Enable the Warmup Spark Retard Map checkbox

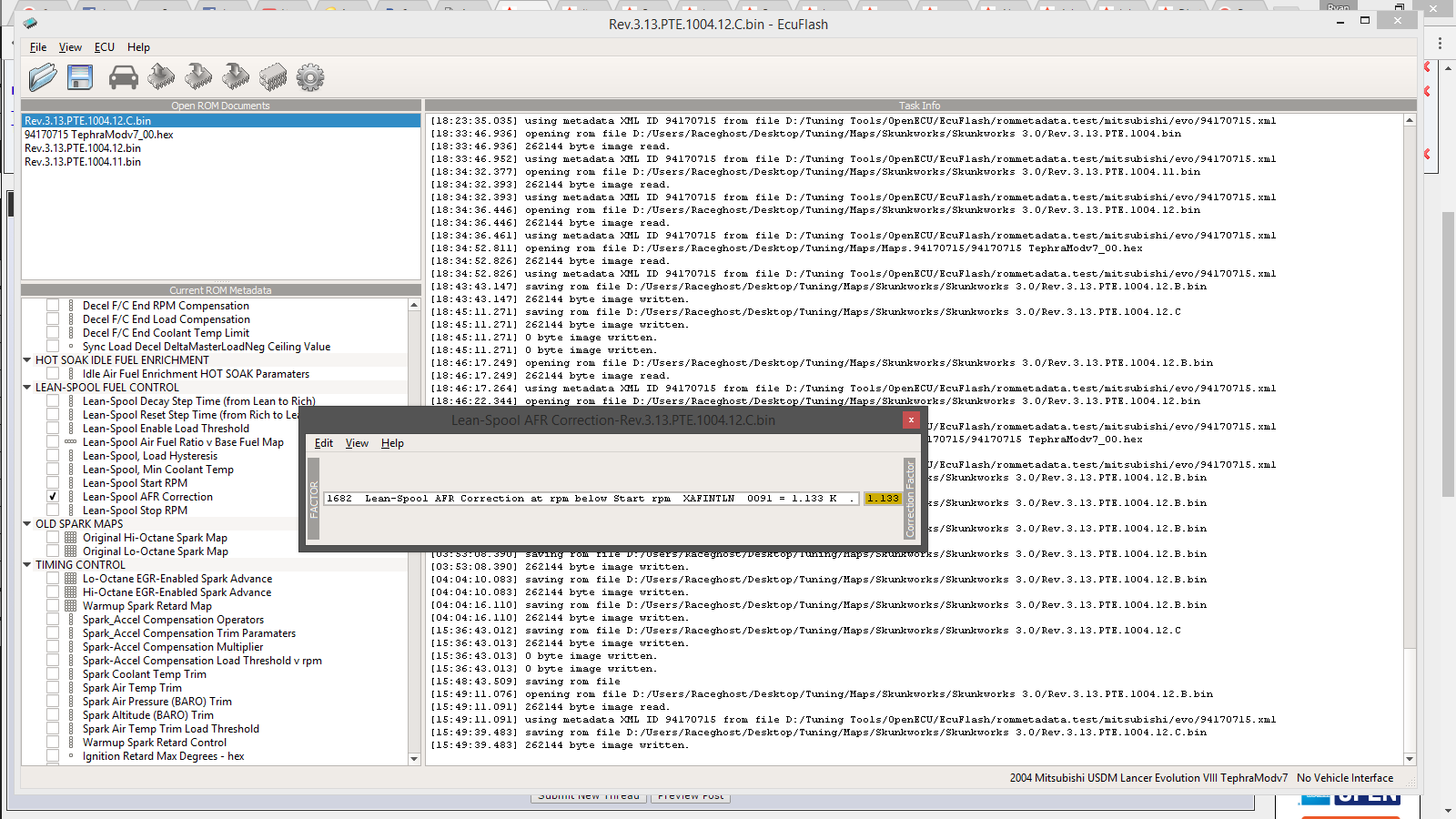click(53, 606)
